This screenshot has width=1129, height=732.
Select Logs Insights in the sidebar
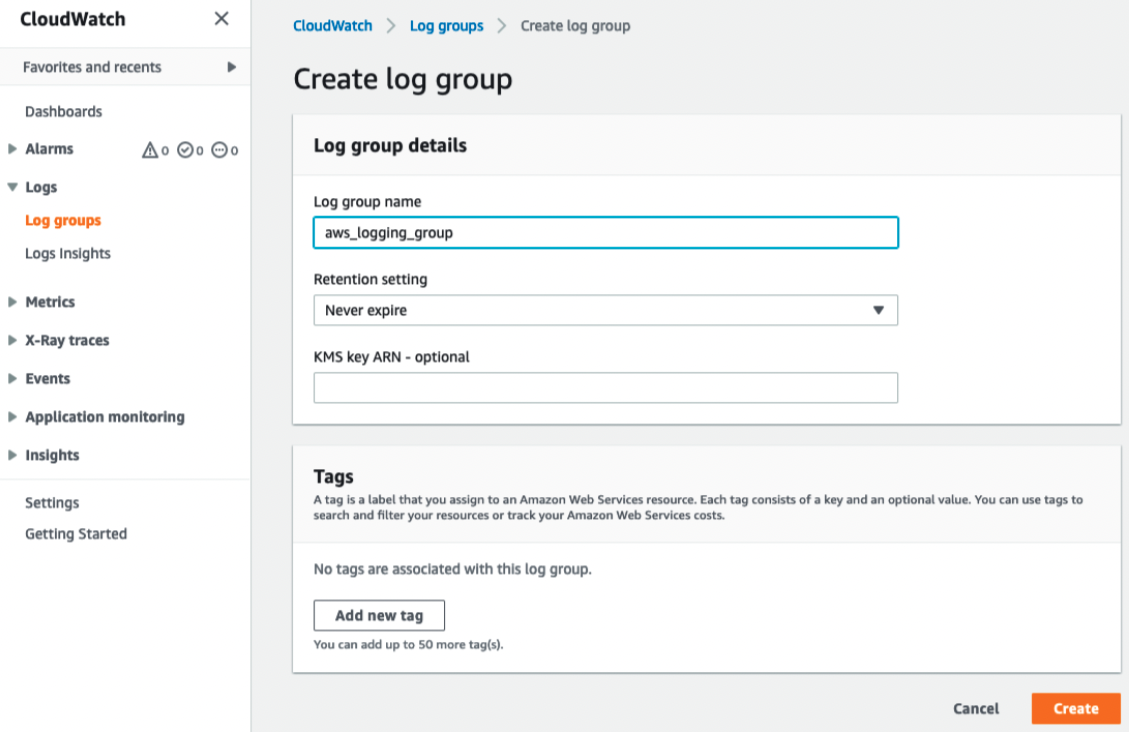pyautogui.click(x=67, y=253)
